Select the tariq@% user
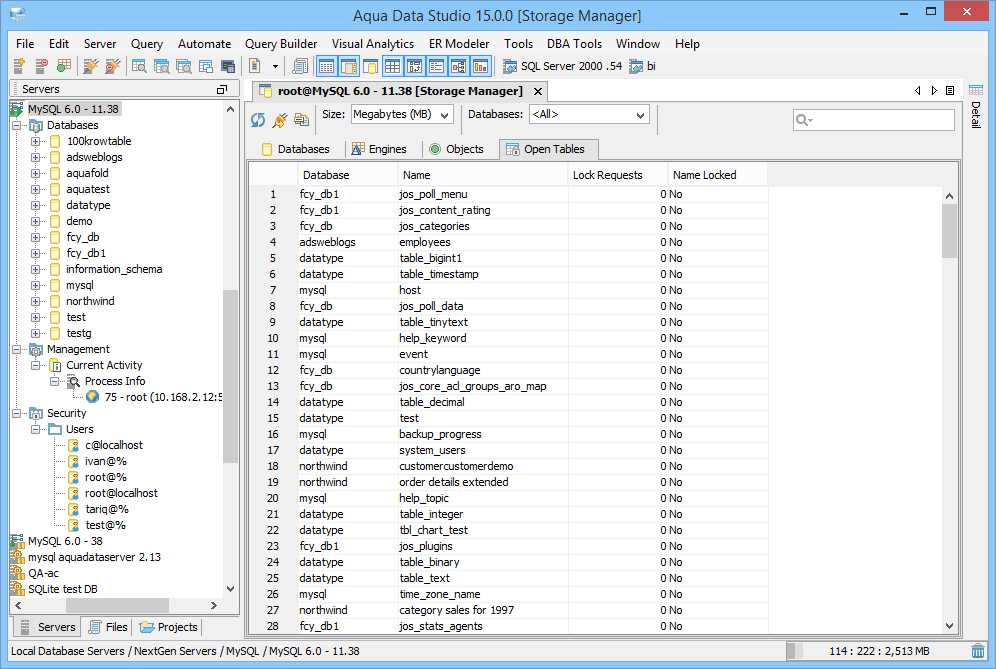This screenshot has width=996, height=669. click(107, 510)
